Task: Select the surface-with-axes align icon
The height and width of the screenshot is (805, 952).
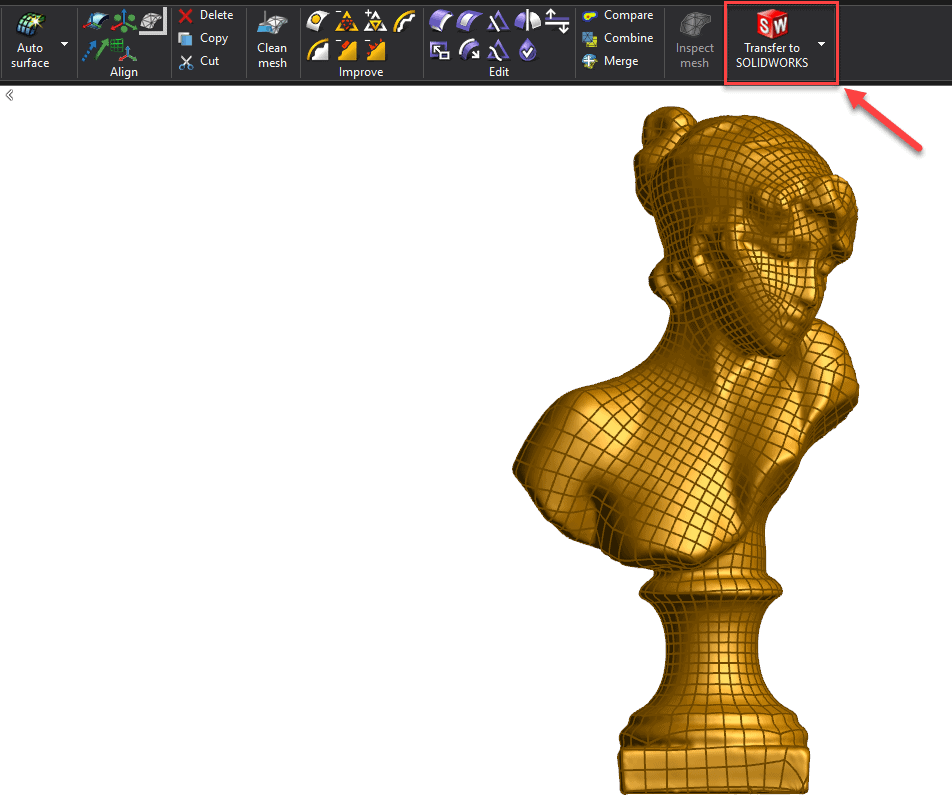Action: pyautogui.click(x=96, y=22)
